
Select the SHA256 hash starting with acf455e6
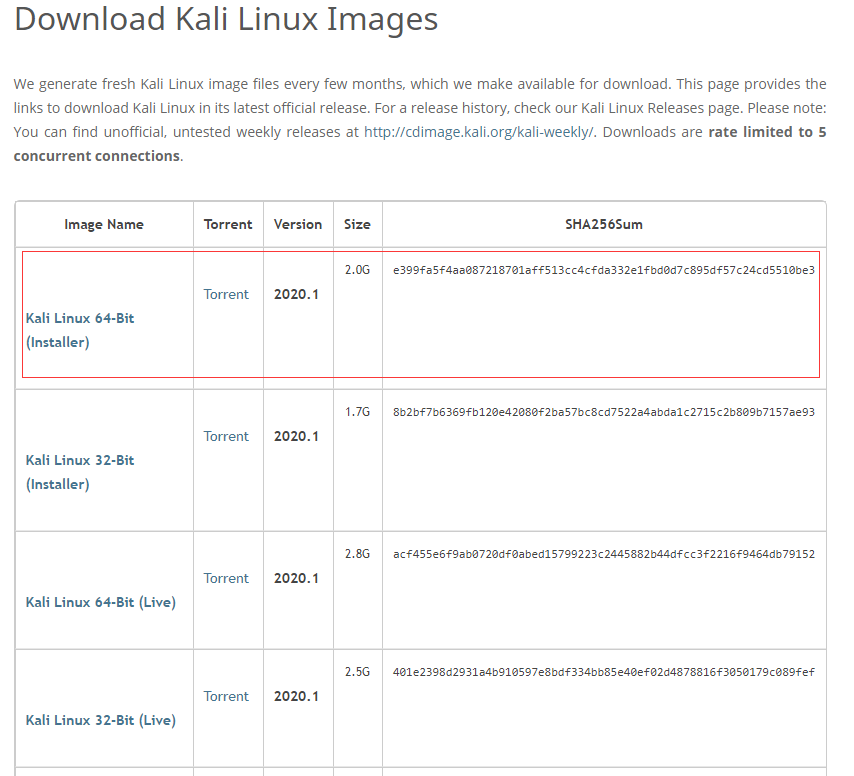(604, 554)
